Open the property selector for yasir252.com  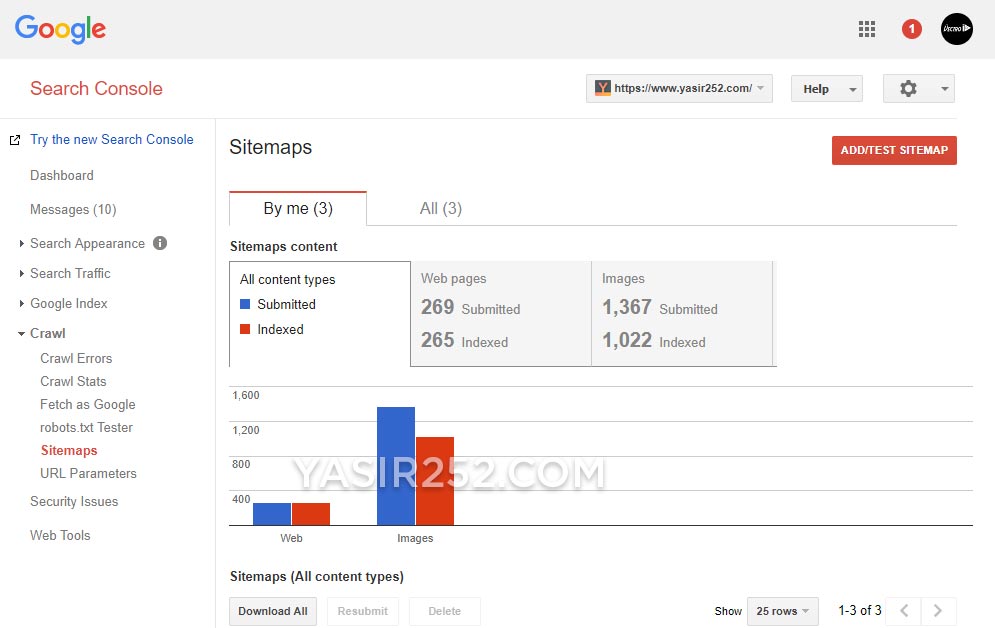(679, 88)
